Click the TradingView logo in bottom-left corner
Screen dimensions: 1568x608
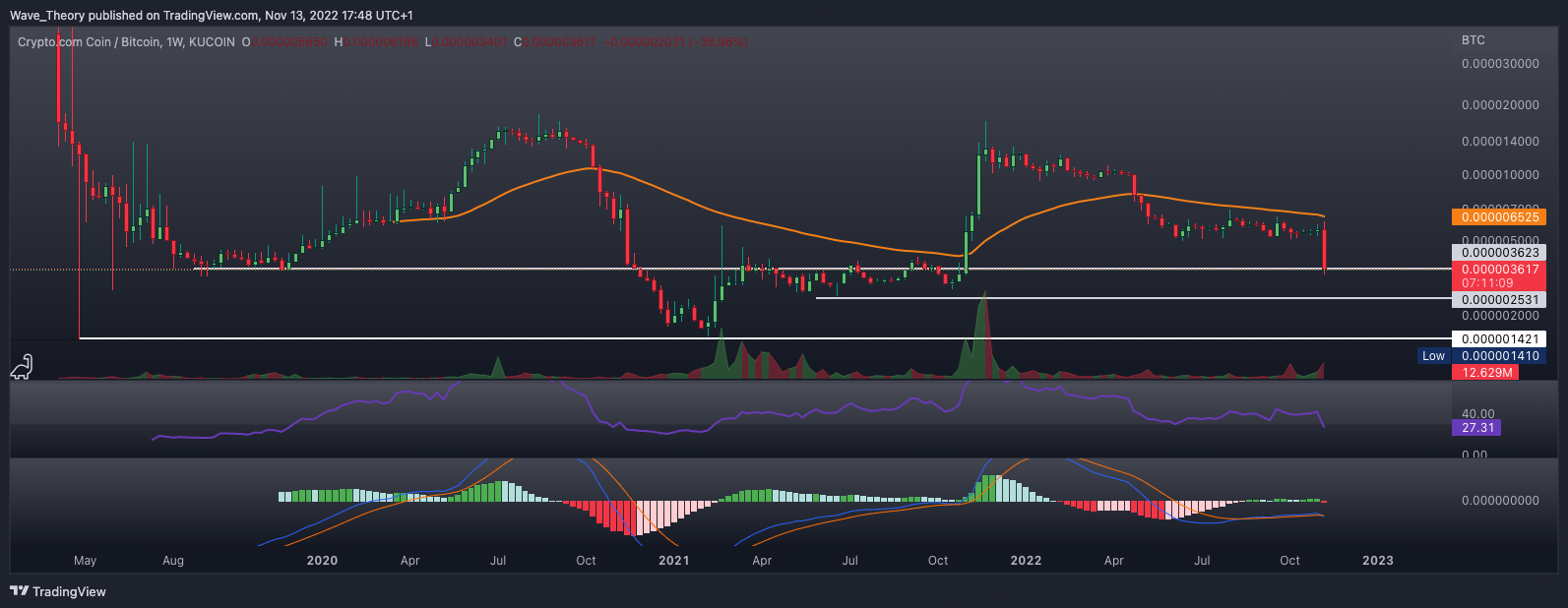58,591
